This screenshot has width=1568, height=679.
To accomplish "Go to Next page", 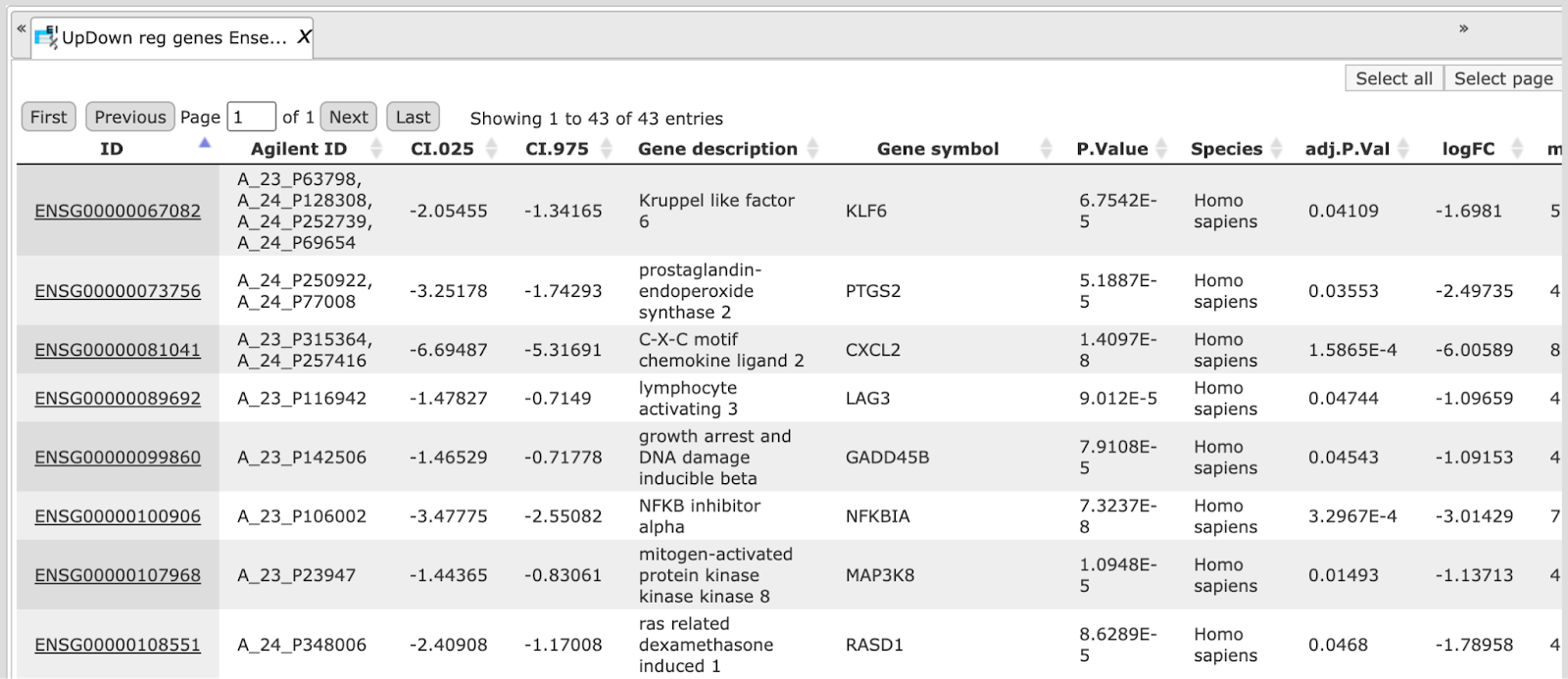I will point(348,117).
